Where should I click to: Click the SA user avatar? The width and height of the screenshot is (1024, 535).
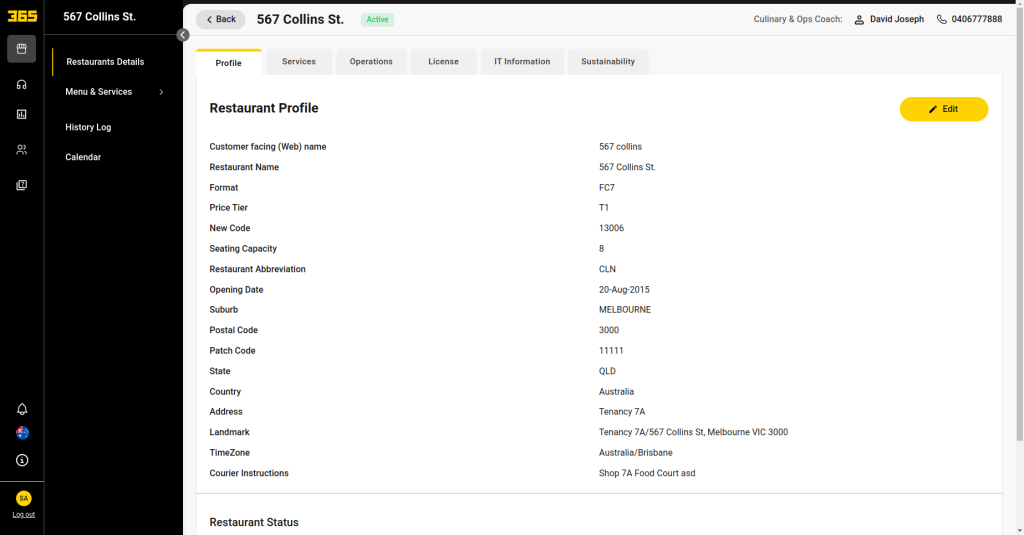click(x=24, y=498)
